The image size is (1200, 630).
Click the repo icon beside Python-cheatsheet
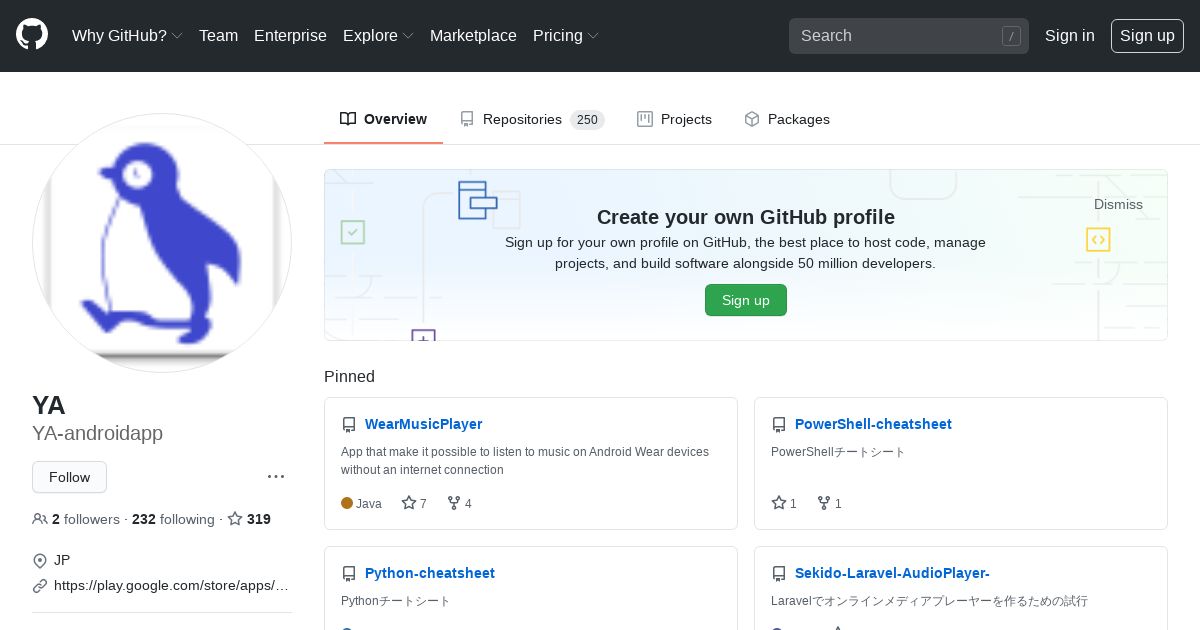click(349, 574)
